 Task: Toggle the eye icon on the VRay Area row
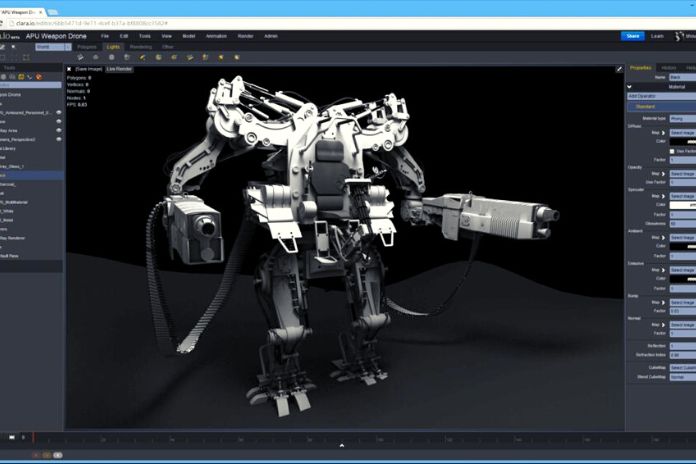[59, 131]
